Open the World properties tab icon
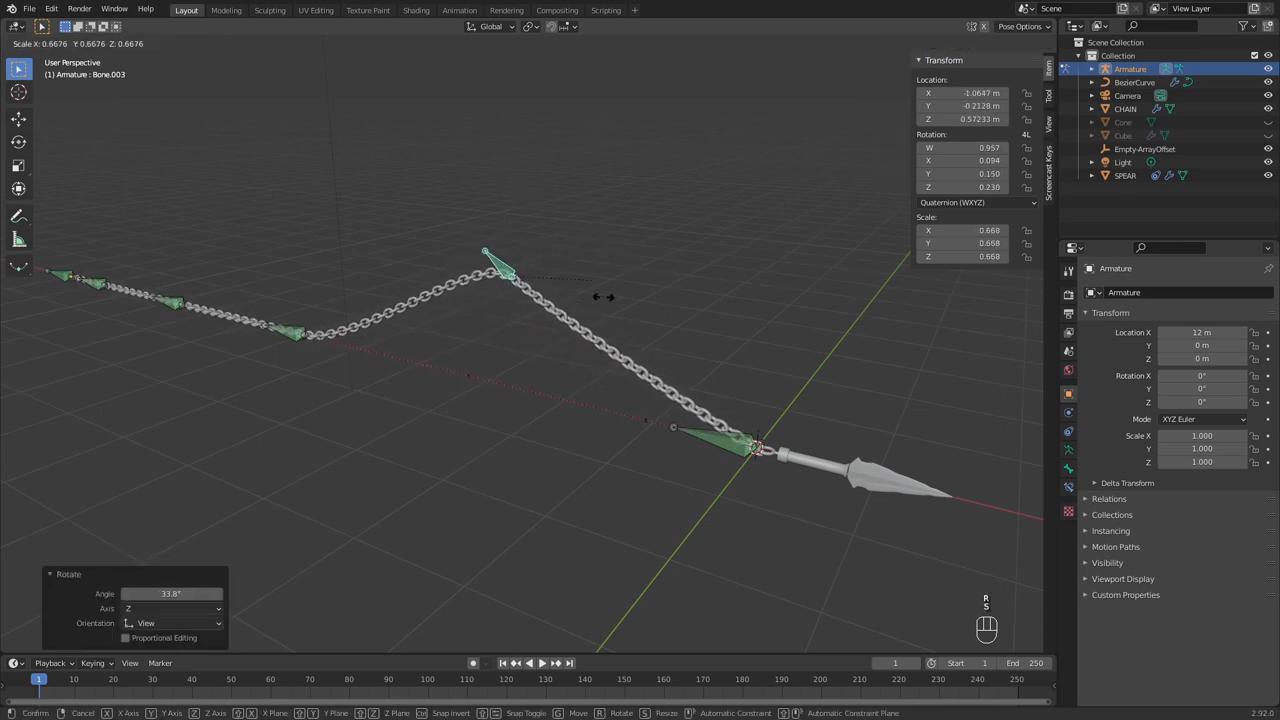Viewport: 1280px width, 720px height. (1068, 370)
